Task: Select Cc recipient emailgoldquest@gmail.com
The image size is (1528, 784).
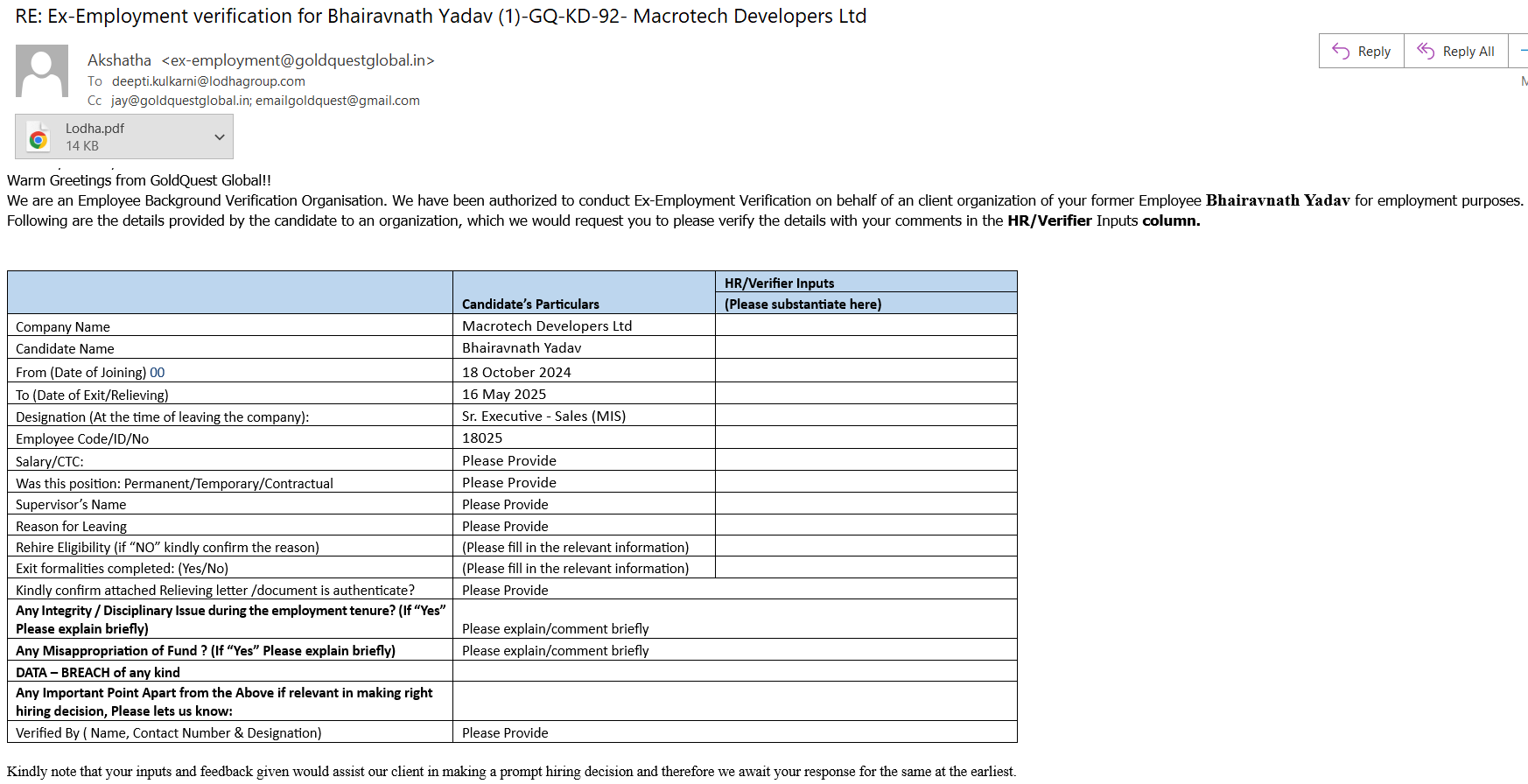Action: coord(338,101)
